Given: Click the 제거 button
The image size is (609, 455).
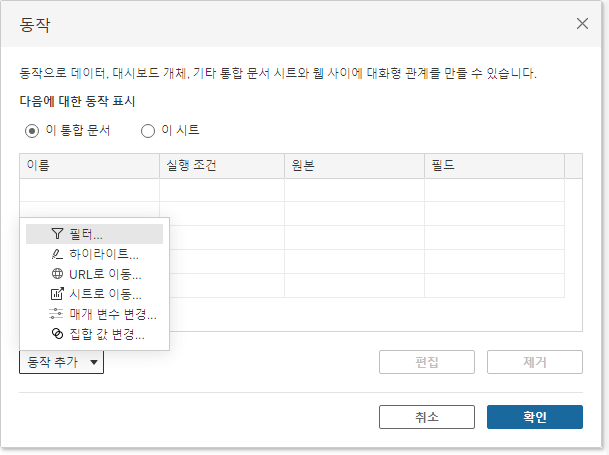Looking at the screenshot, I should point(535,362).
